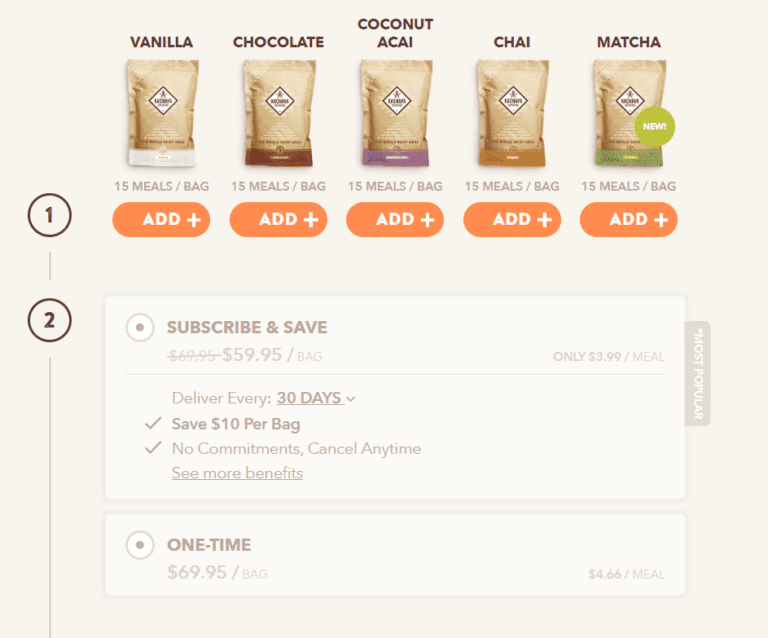This screenshot has height=638, width=768.
Task: Click the checkmark beside Save $10 Per Bag
Action: click(153, 424)
